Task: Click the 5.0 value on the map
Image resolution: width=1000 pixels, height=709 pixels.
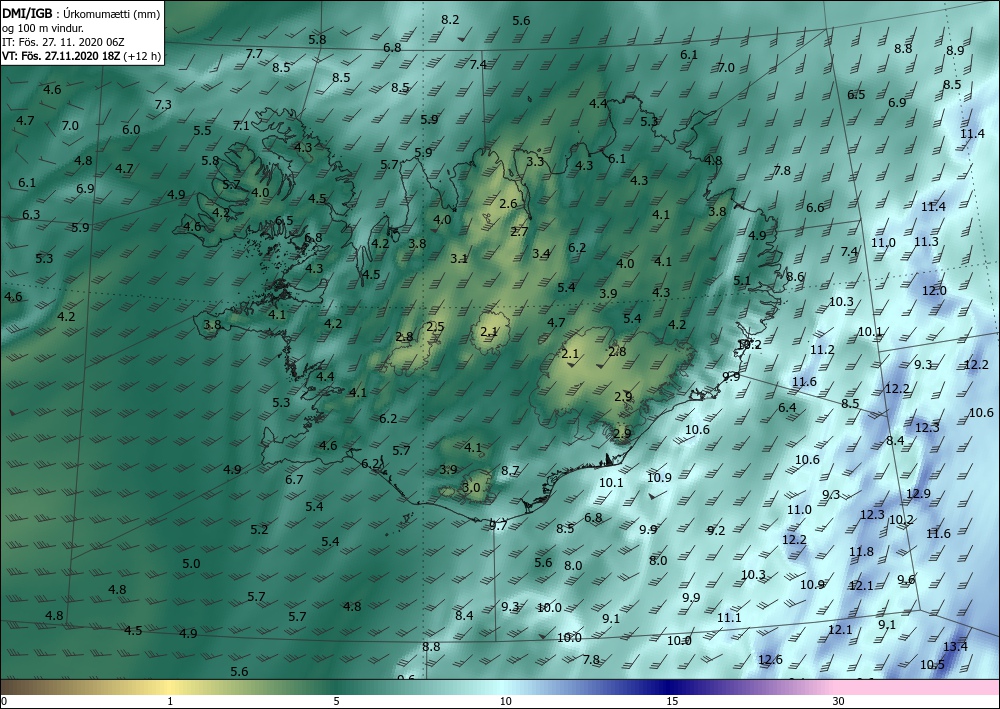Action: click(191, 564)
